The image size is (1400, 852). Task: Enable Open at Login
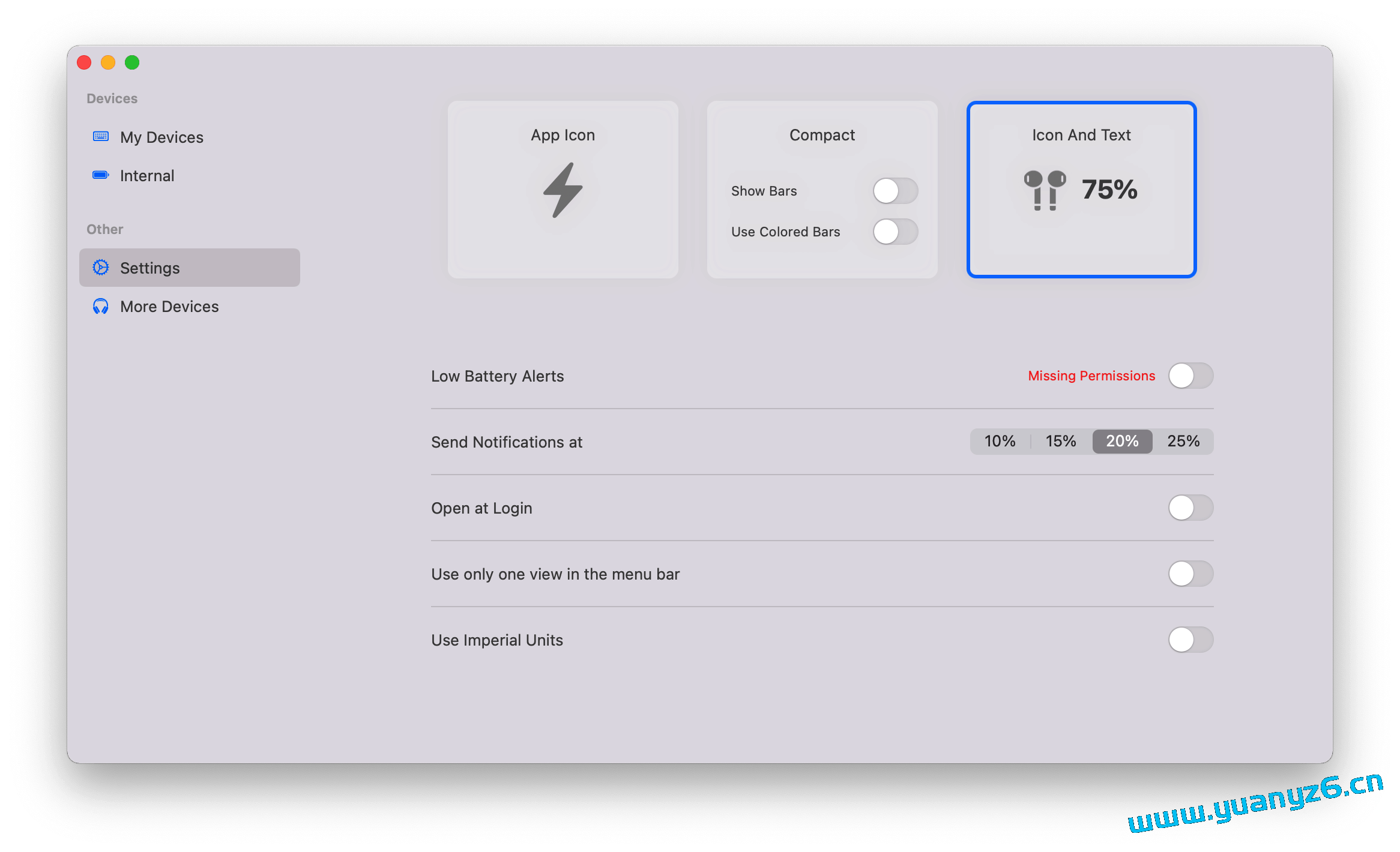click(1190, 508)
